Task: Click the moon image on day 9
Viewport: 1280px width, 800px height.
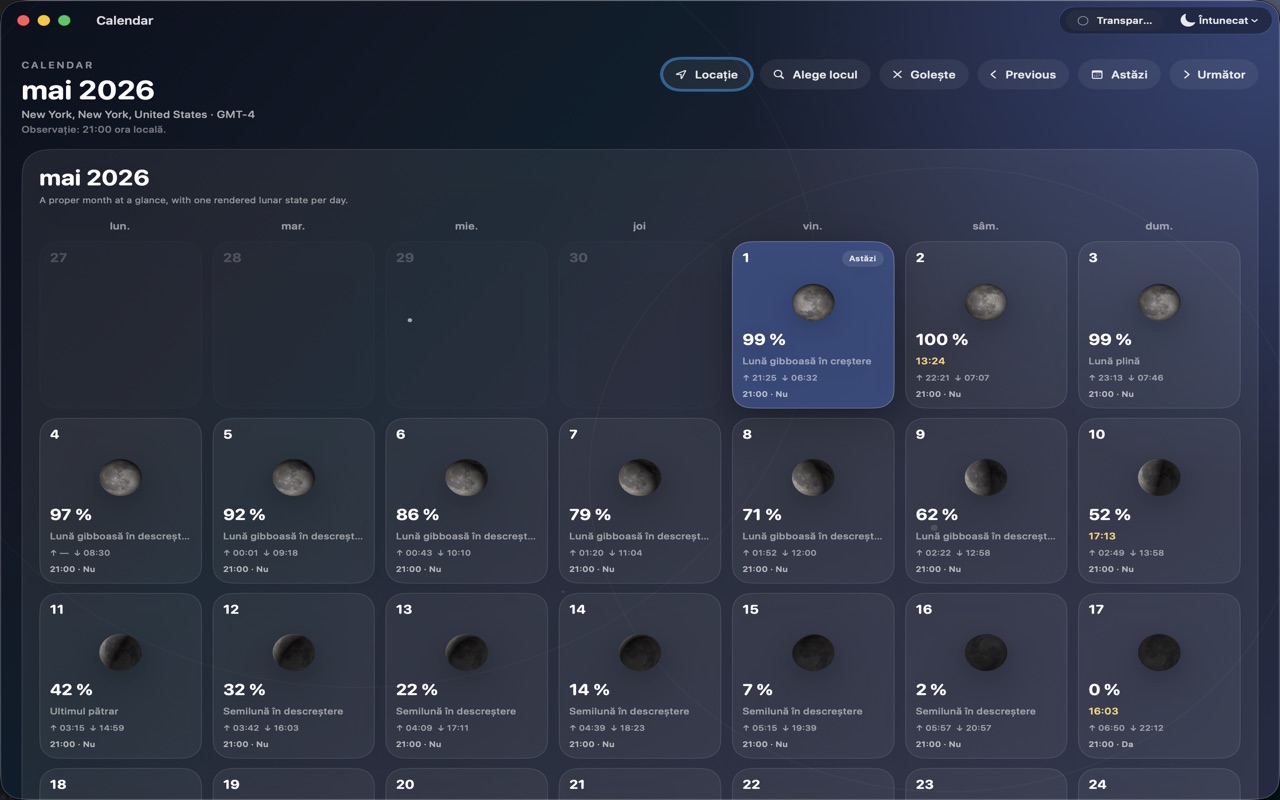Action: tap(986, 477)
